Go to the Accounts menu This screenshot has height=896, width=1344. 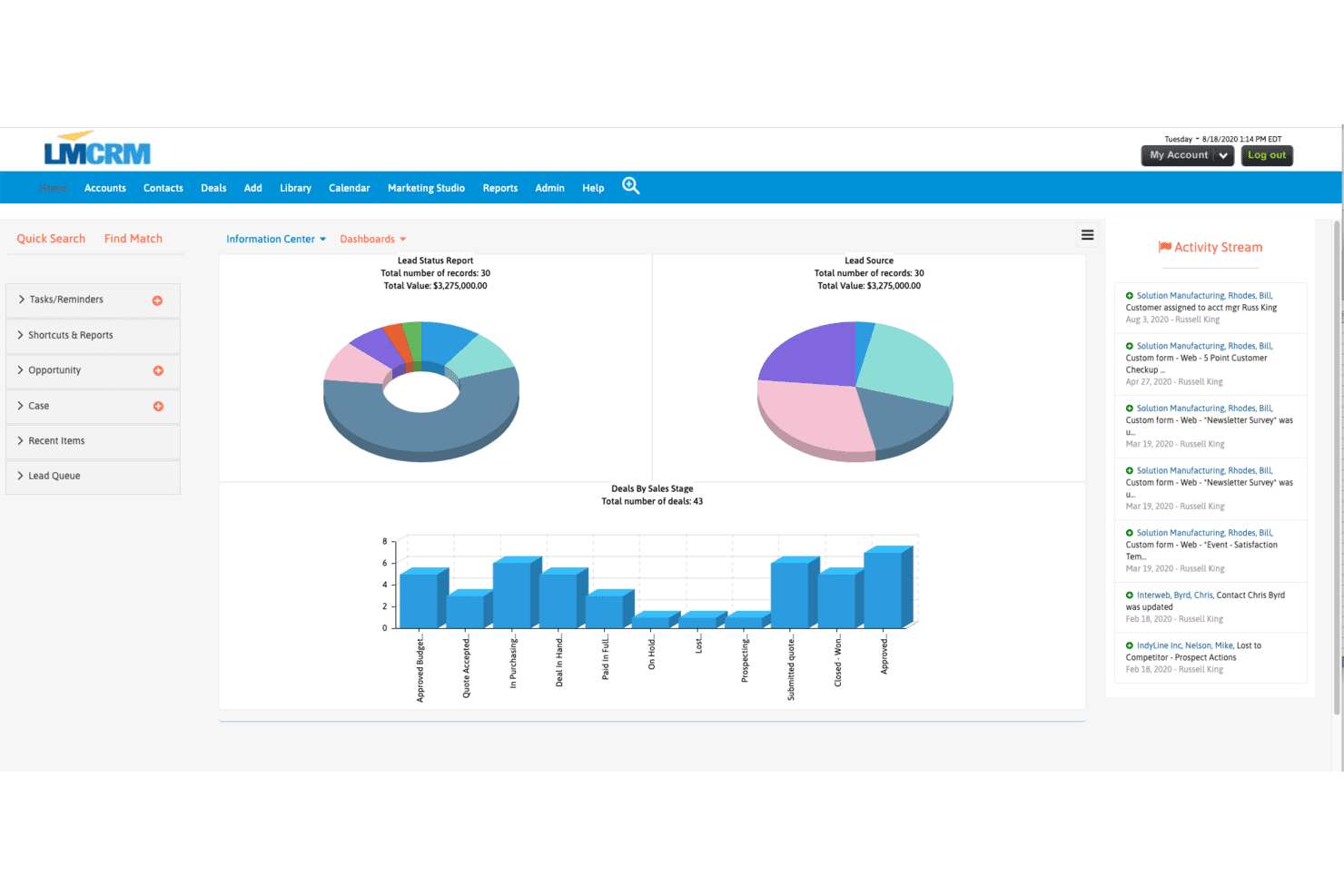[x=105, y=188]
